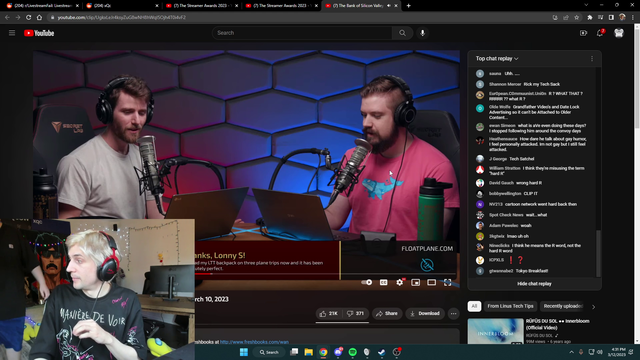640x360 pixels.
Task: Open Chrome profile avatar
Action: tap(622, 18)
